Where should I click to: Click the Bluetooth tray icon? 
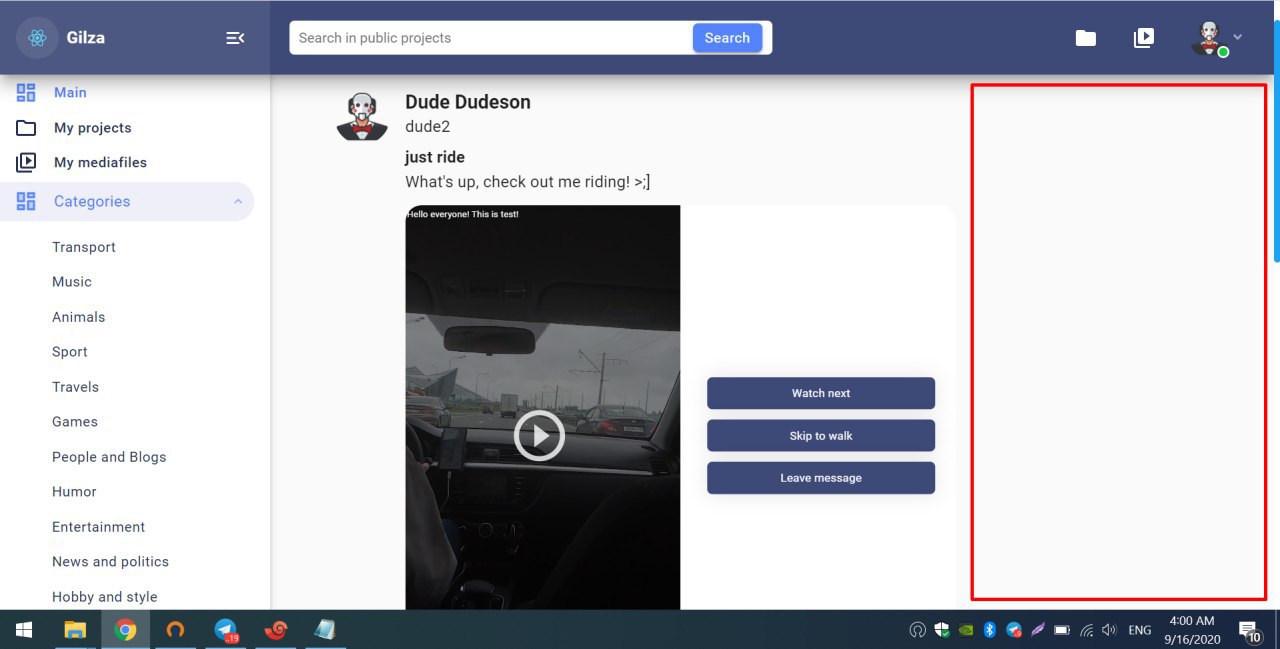[990, 630]
